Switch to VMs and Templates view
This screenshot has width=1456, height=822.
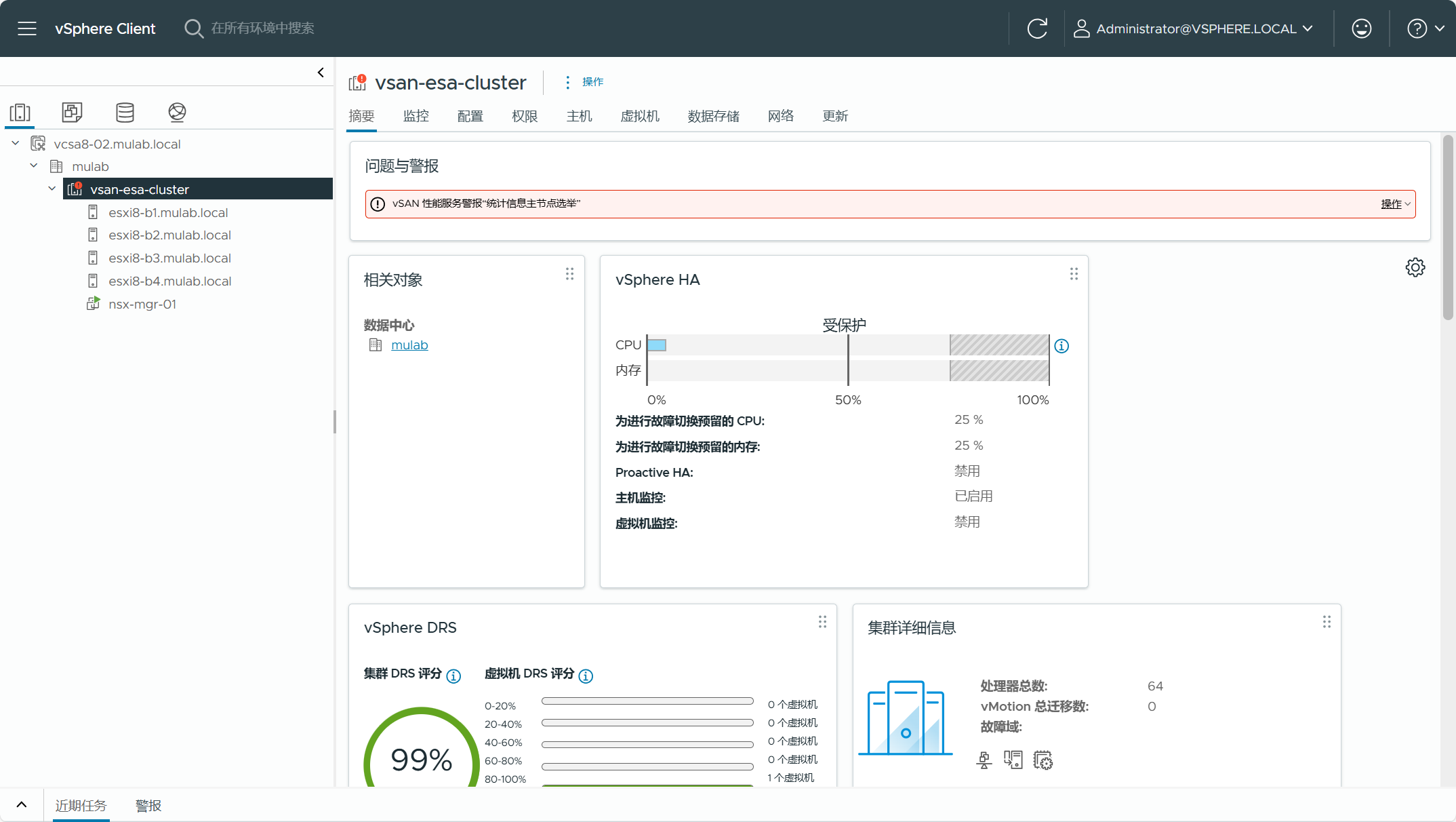click(x=72, y=113)
